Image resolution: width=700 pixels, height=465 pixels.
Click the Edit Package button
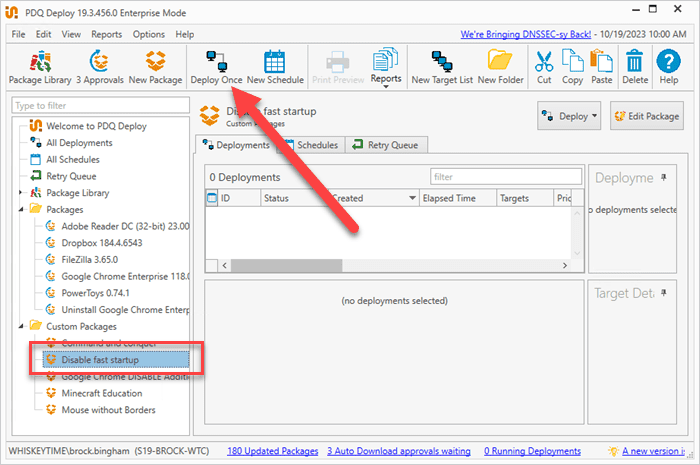(647, 116)
